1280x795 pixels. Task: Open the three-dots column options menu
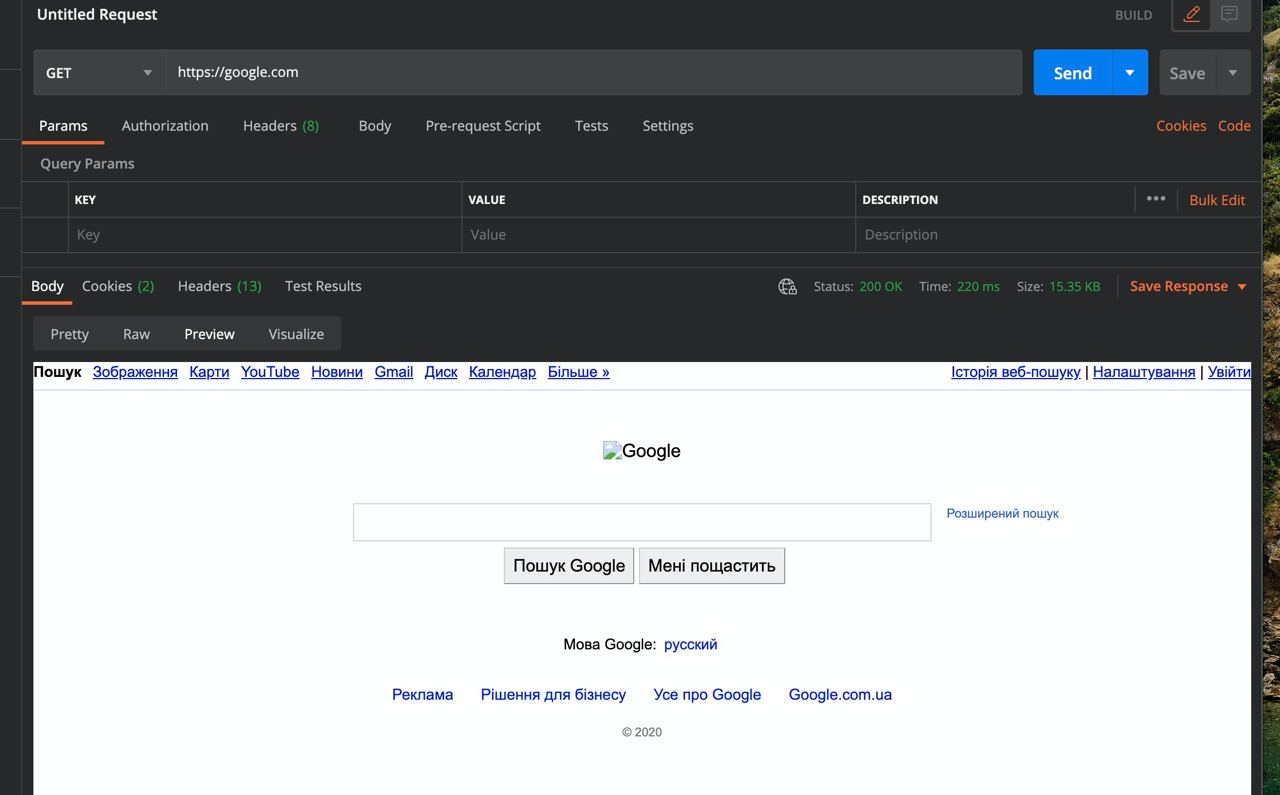pos(1156,199)
